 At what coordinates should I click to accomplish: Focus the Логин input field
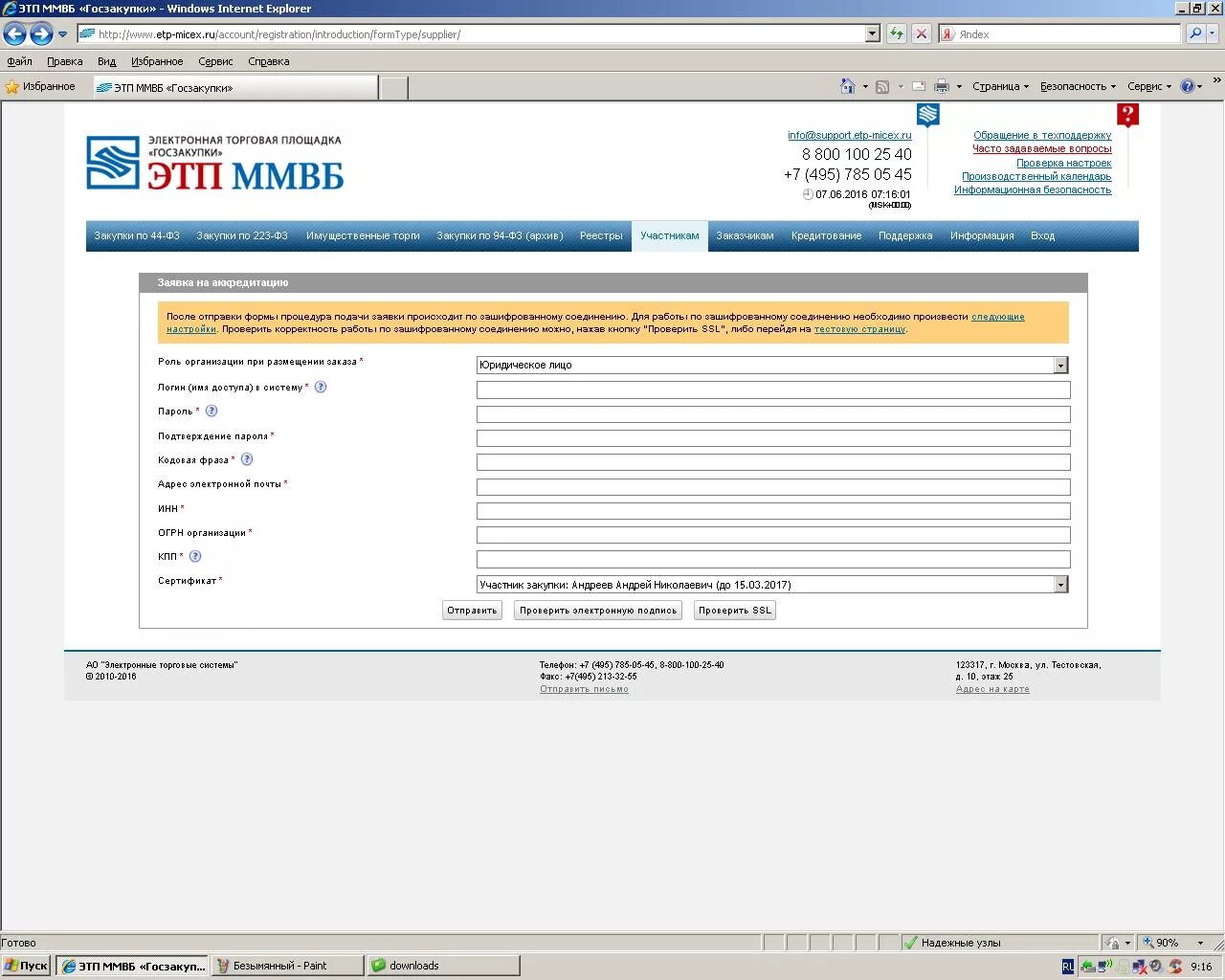(773, 390)
